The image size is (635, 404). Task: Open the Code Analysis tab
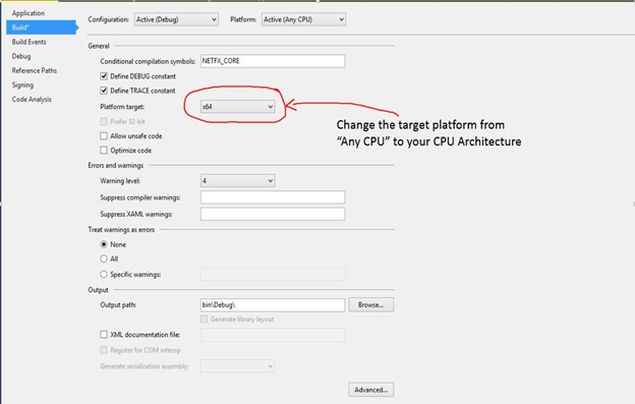pyautogui.click(x=32, y=99)
